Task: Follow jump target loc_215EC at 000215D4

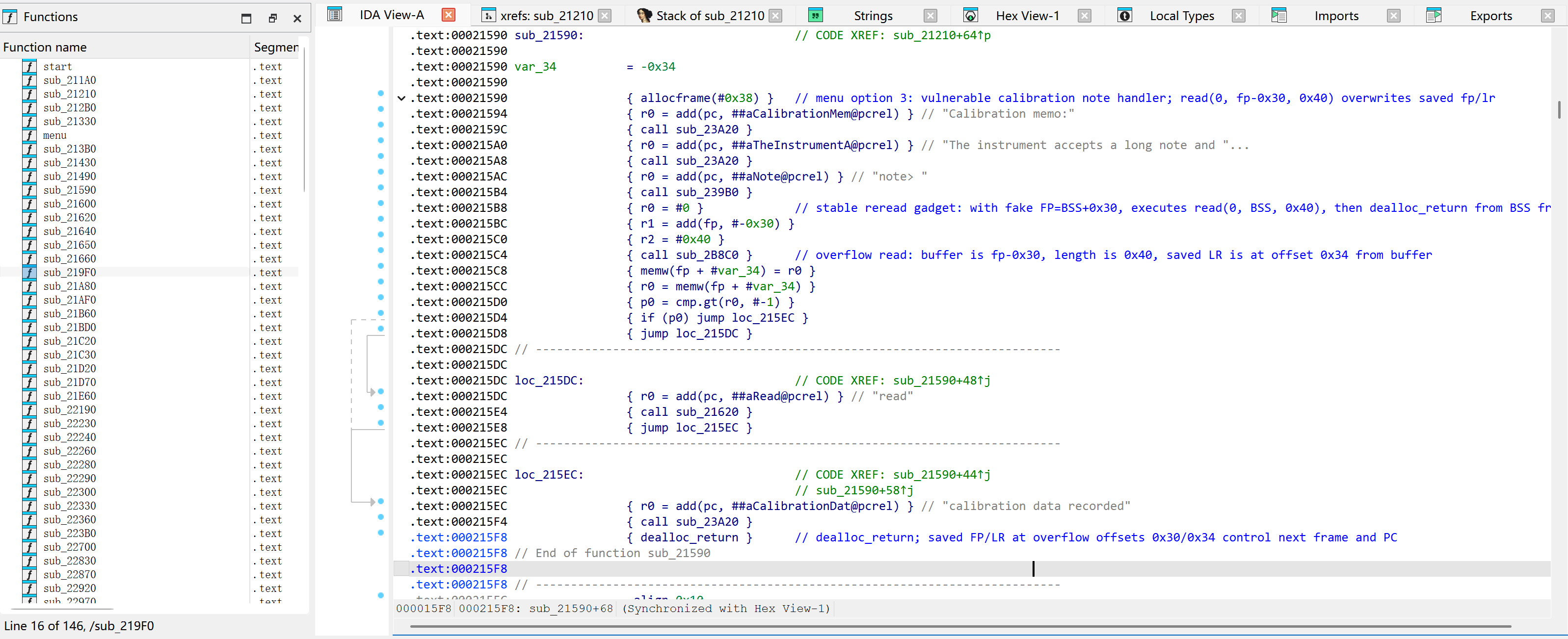Action: pyautogui.click(x=763, y=317)
